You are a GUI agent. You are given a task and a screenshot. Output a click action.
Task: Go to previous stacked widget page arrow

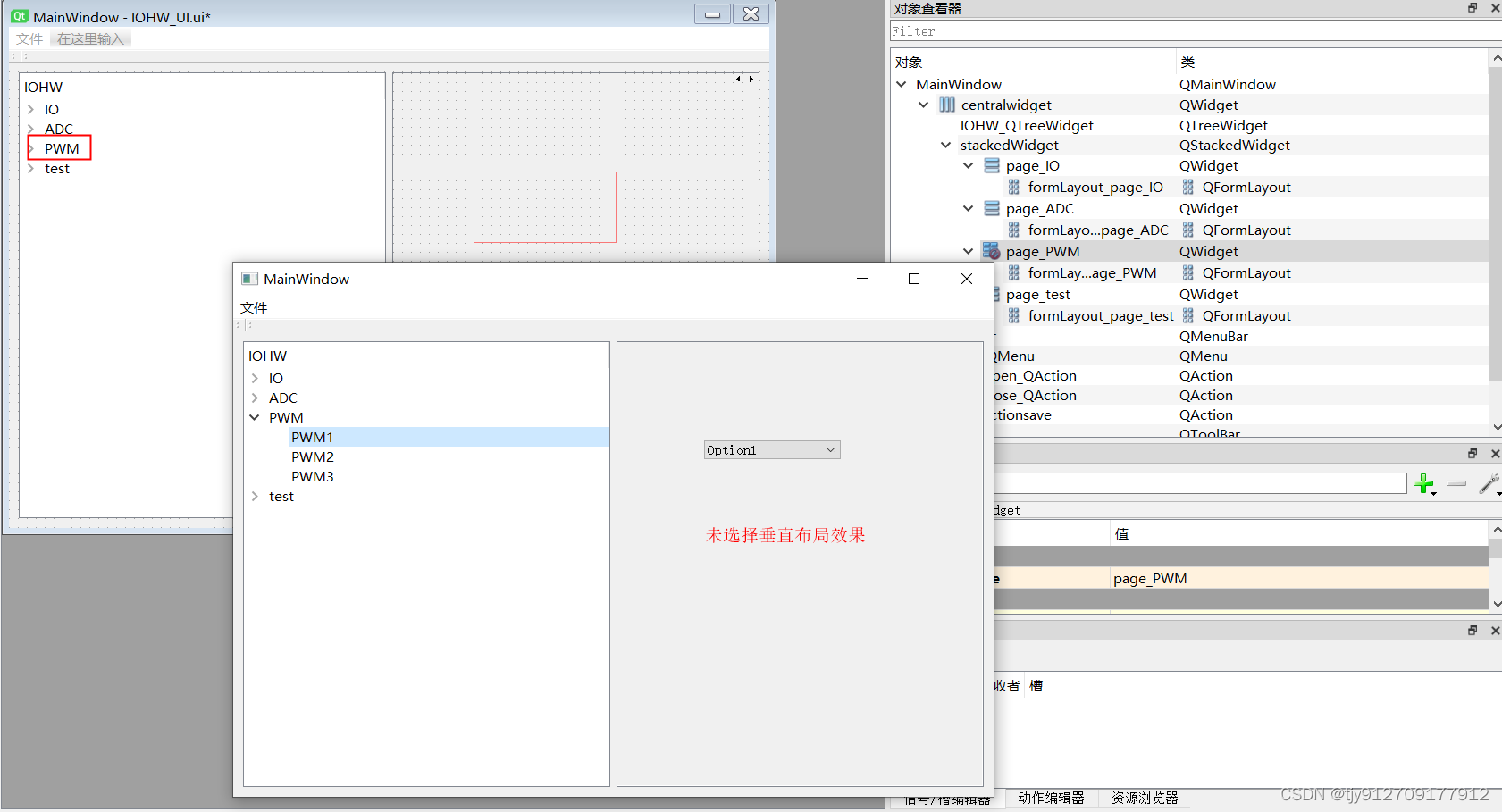tap(738, 80)
